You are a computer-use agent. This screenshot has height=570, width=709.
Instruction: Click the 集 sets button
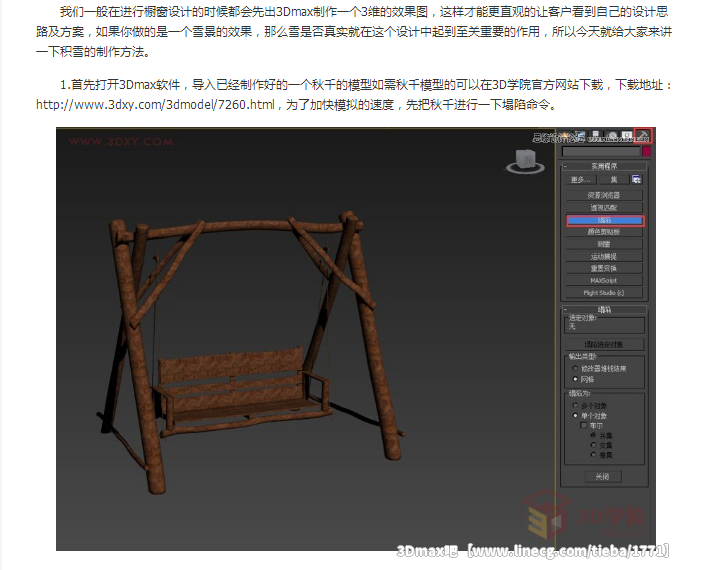[x=613, y=179]
